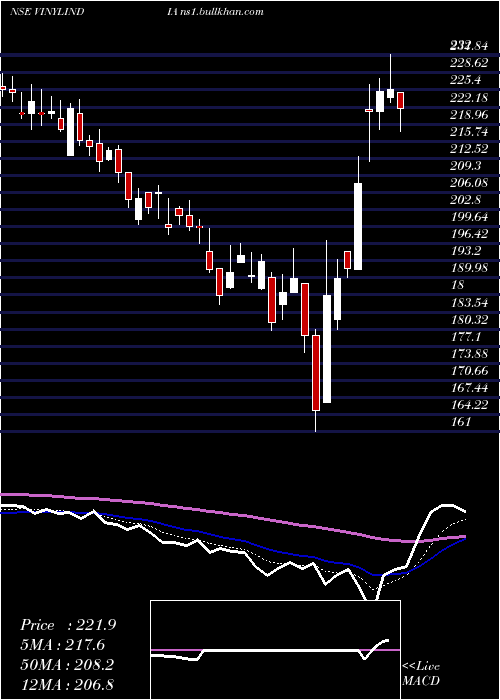
Task: Click the MACD inset chart panel
Action: coord(275,650)
